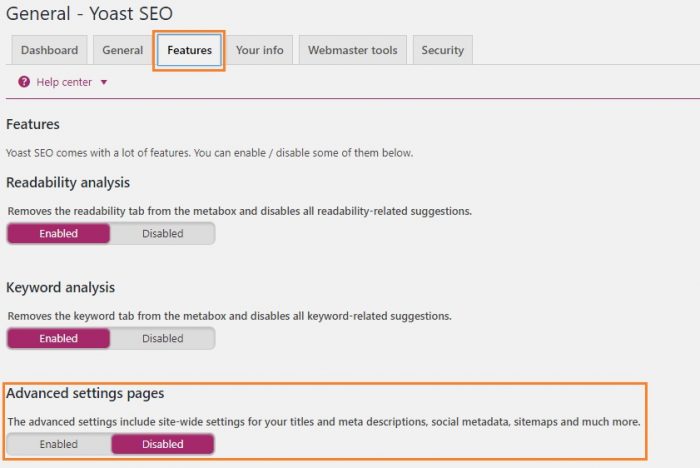This screenshot has height=468, width=700.
Task: Click the 'Keyword analysis' heading
Action: click(60, 288)
